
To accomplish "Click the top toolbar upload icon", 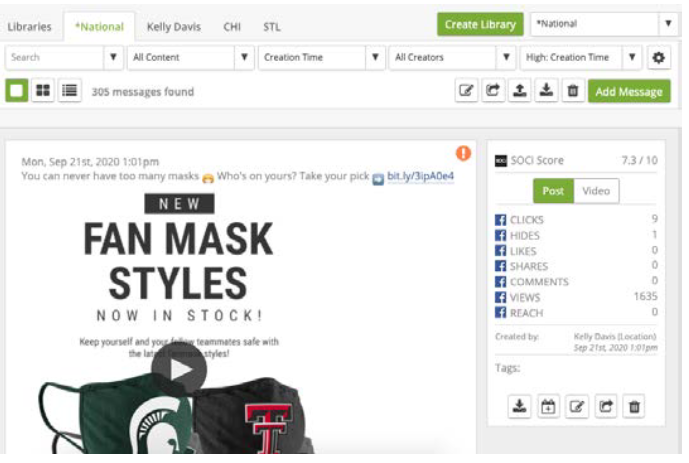I will point(520,90).
